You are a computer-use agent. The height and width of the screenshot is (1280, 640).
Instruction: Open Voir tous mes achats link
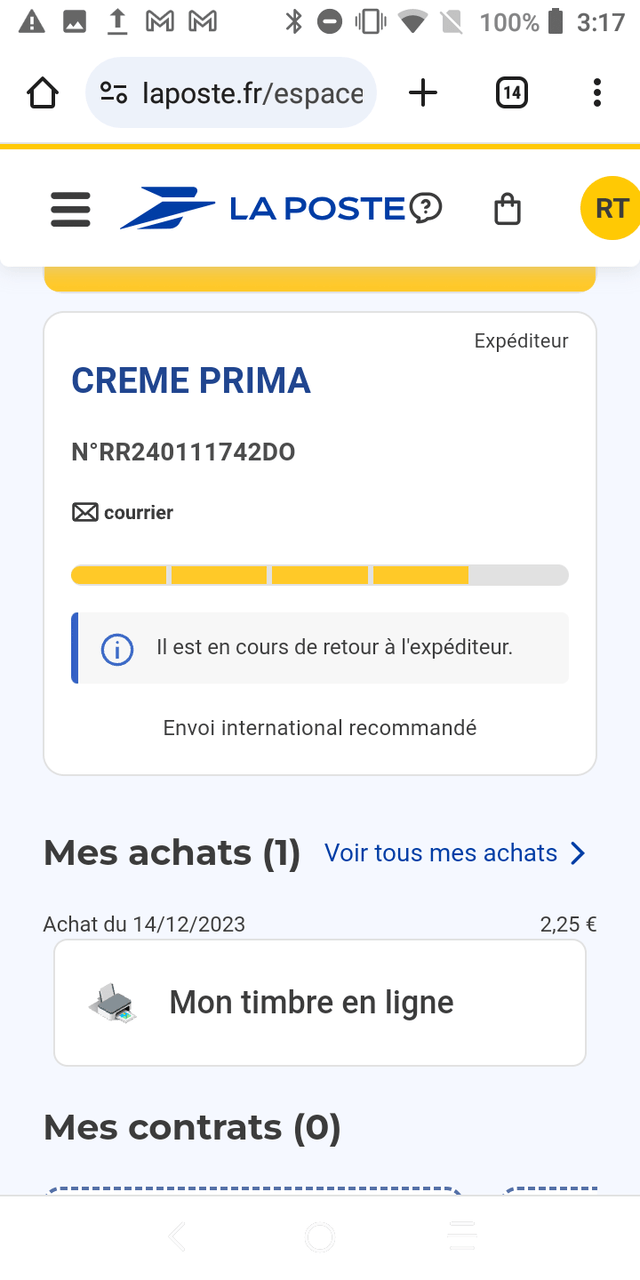tap(440, 853)
